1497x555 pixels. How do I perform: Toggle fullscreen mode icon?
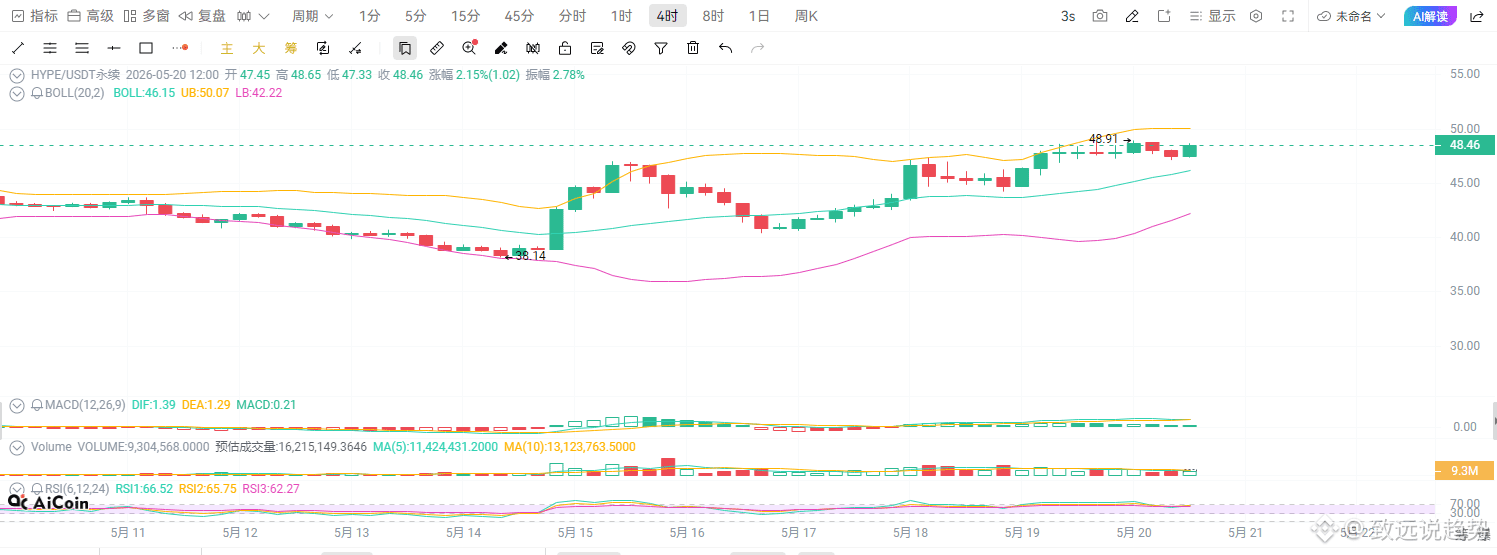pyautogui.click(x=1288, y=16)
